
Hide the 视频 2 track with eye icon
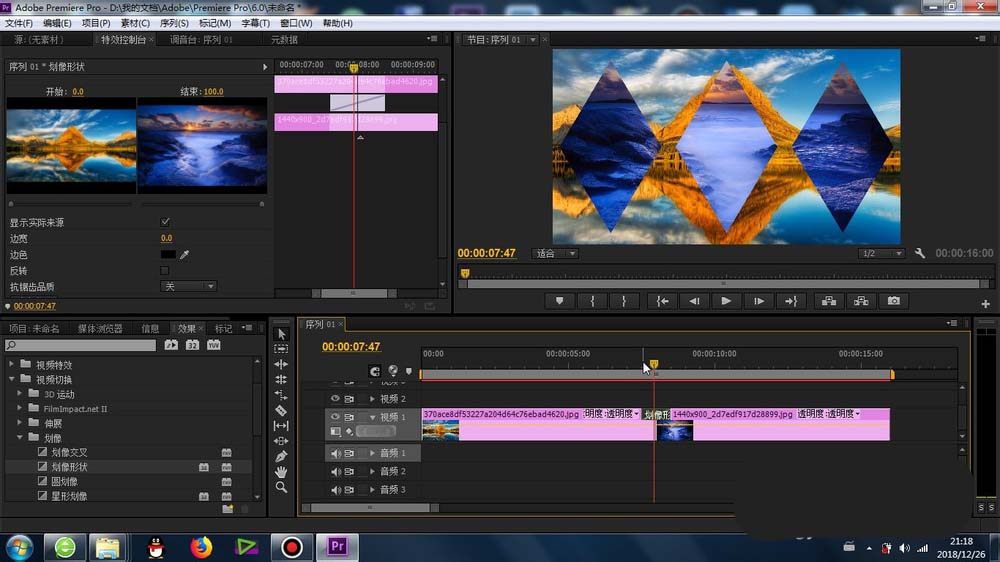336,399
